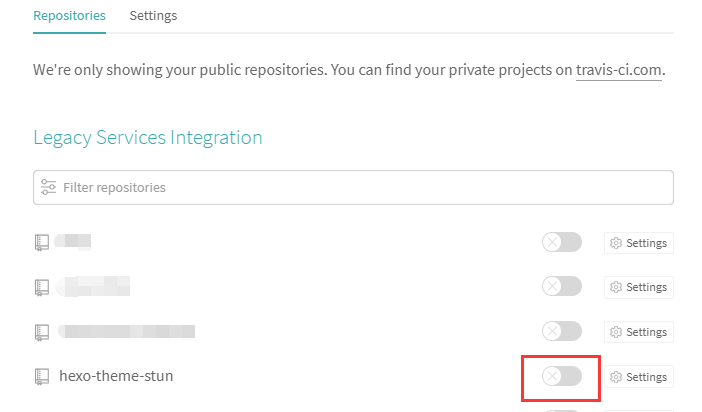The image size is (702, 412).
Task: Enable the toggle switch for hexo-theme-stun
Action: pos(561,376)
